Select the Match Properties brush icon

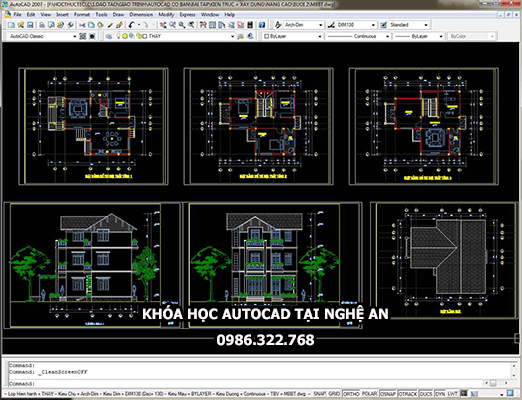tap(110, 25)
